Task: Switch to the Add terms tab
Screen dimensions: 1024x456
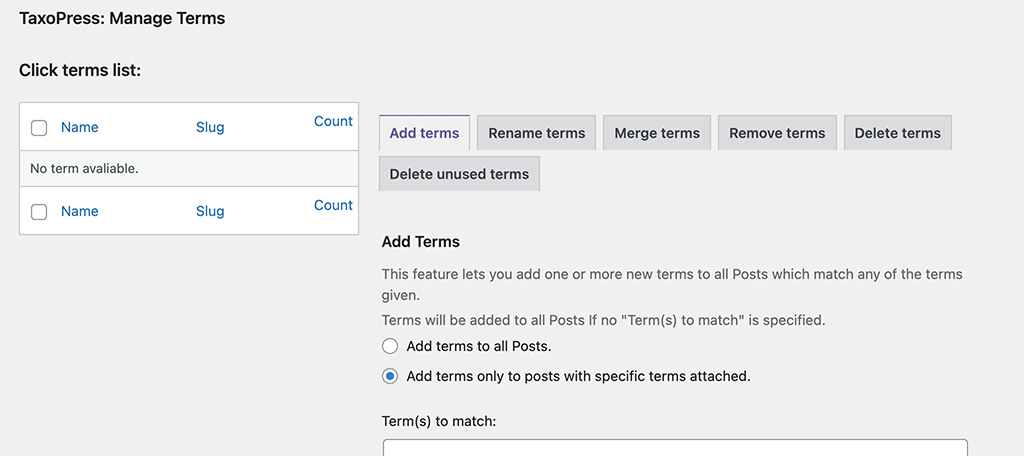Action: coord(424,133)
